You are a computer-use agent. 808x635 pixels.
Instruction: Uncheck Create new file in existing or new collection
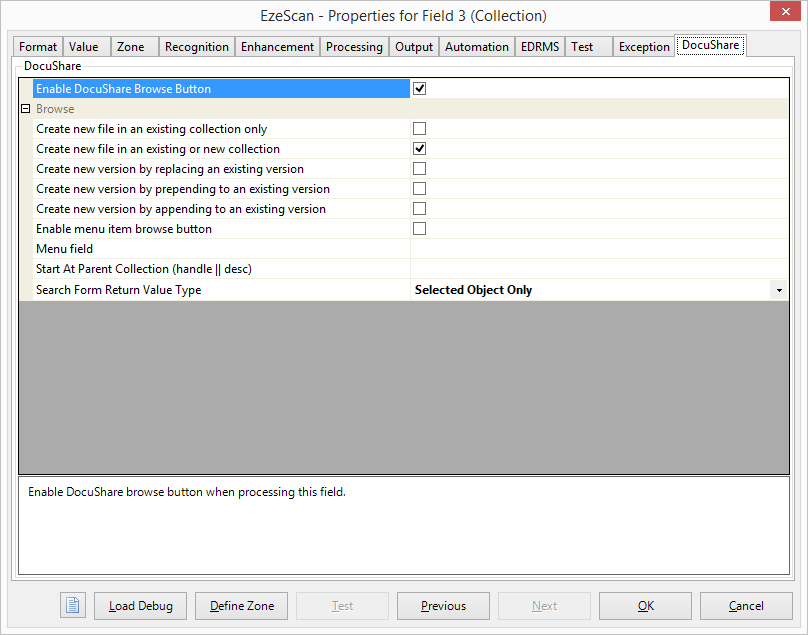tap(420, 149)
